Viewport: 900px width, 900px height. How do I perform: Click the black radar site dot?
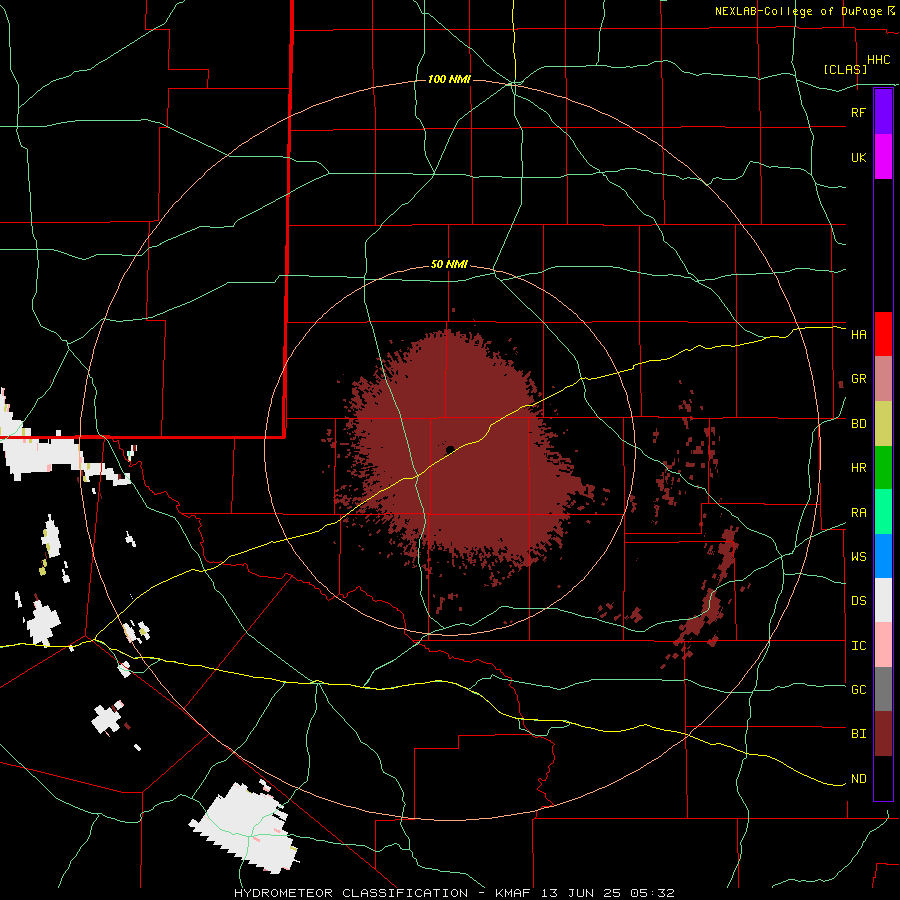(450, 449)
